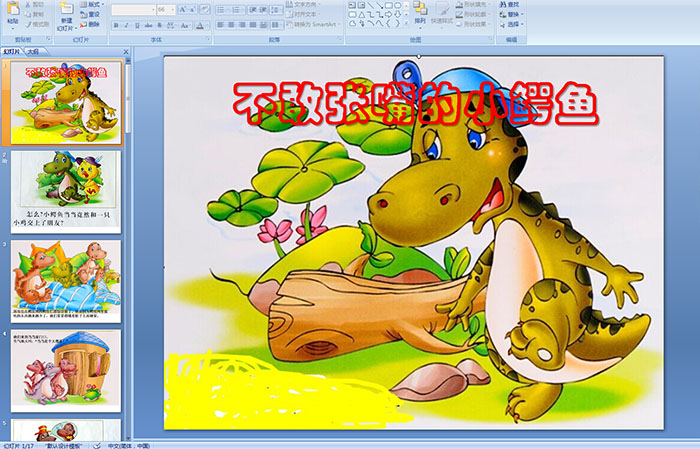Screen dimensions: 700x449
Task: Delete the slide with the 删除 button
Action: click(x=90, y=24)
